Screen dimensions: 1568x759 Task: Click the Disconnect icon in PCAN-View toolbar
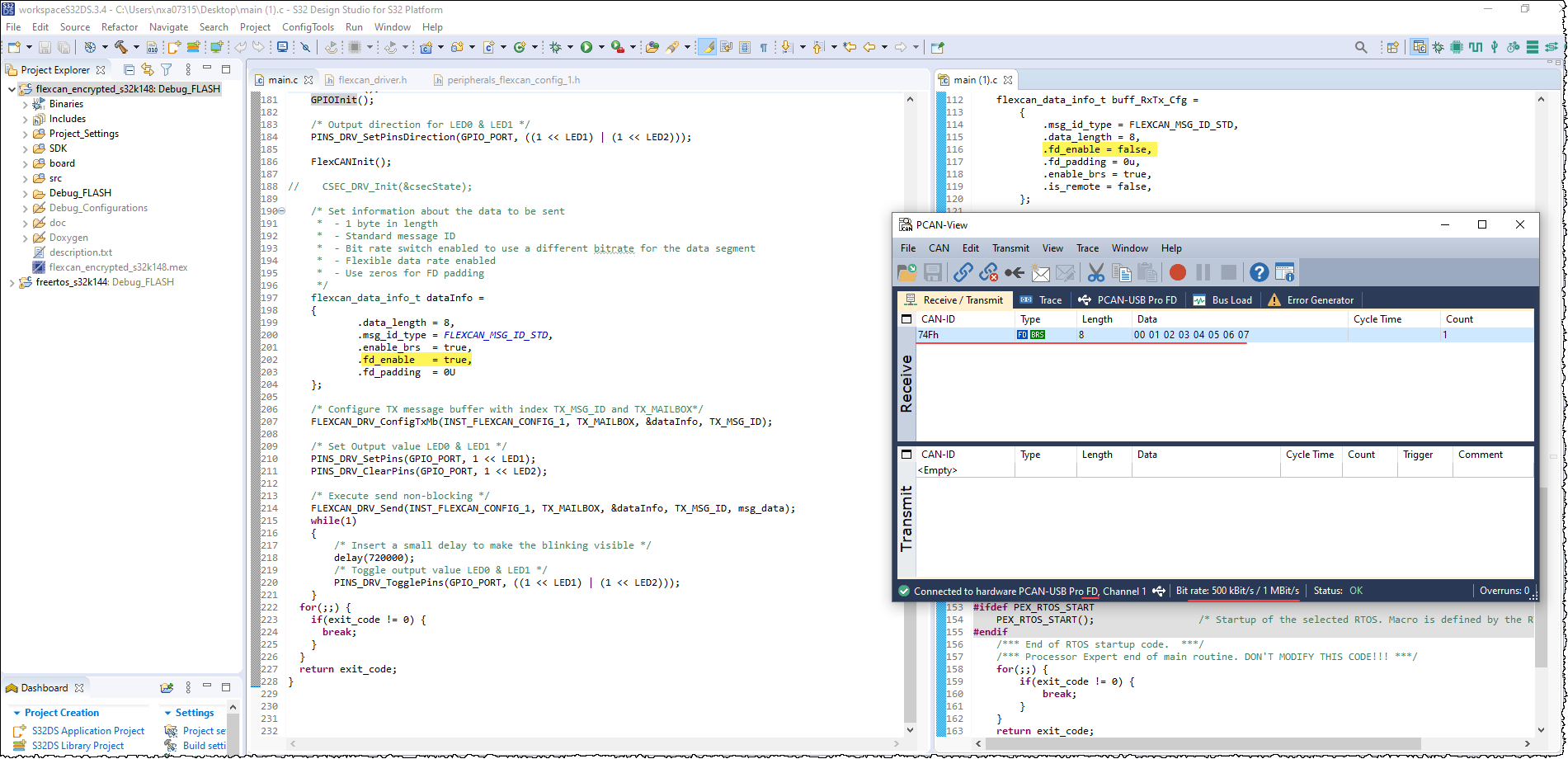coord(988,272)
